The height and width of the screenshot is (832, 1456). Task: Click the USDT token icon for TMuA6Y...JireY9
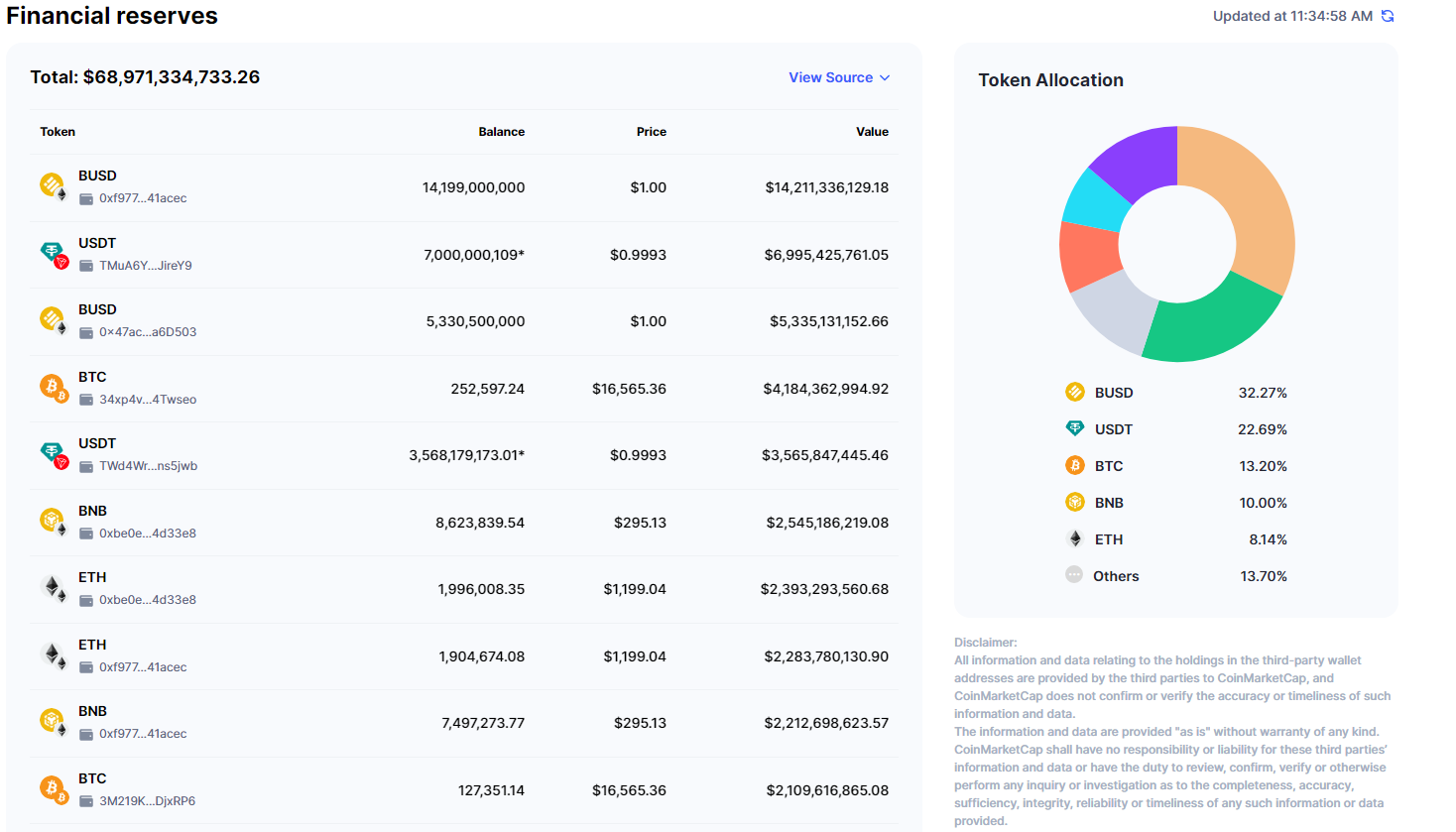coord(54,254)
